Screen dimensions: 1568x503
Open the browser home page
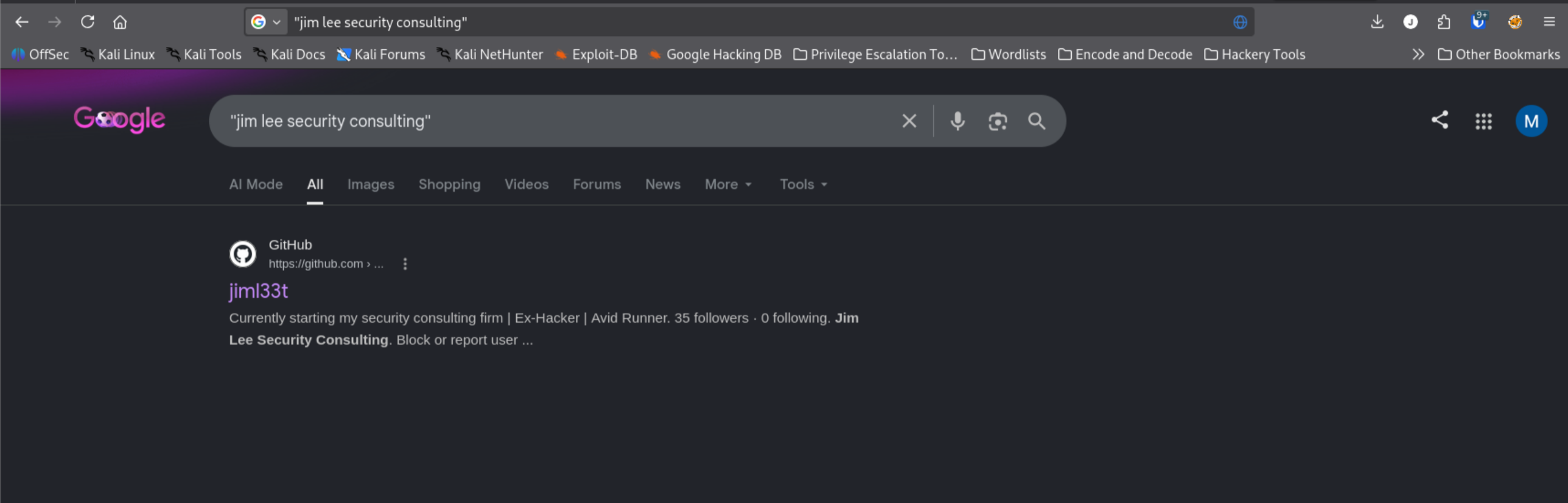[x=120, y=23]
